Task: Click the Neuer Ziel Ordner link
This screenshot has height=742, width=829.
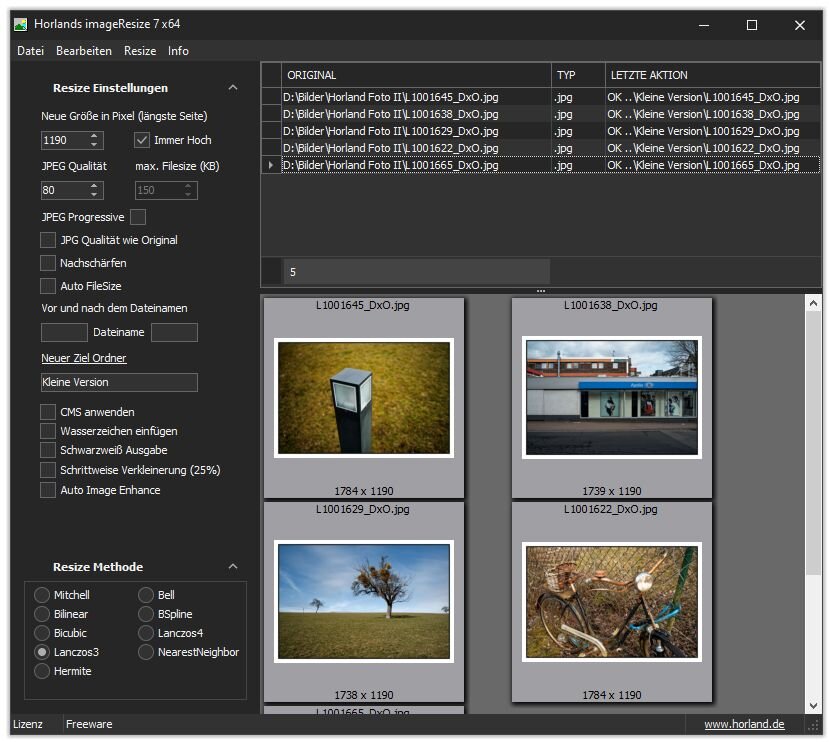Action: pyautogui.click(x=84, y=358)
